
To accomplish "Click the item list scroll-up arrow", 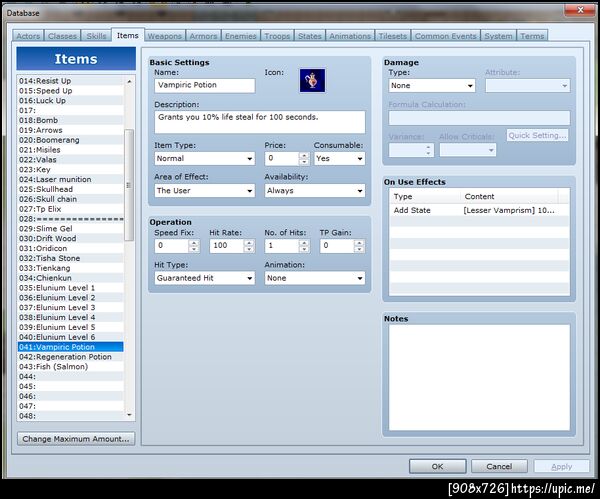I will (129, 81).
